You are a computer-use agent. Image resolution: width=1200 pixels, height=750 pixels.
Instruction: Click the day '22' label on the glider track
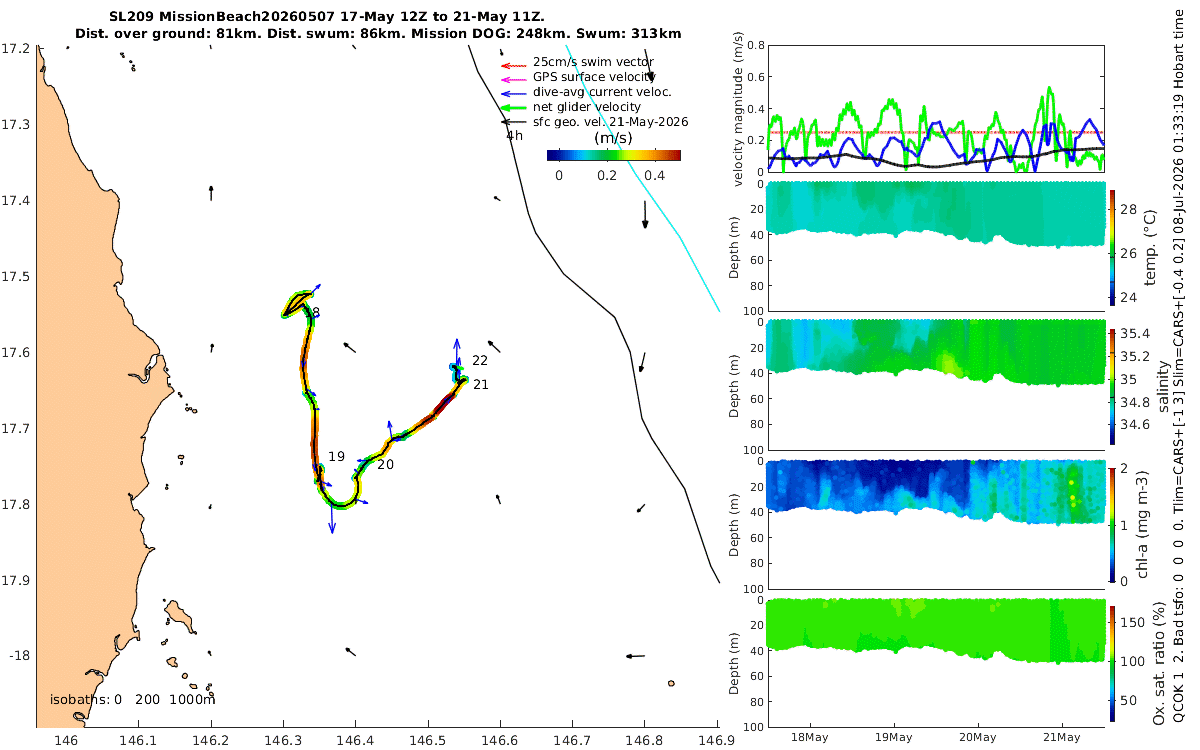[480, 360]
